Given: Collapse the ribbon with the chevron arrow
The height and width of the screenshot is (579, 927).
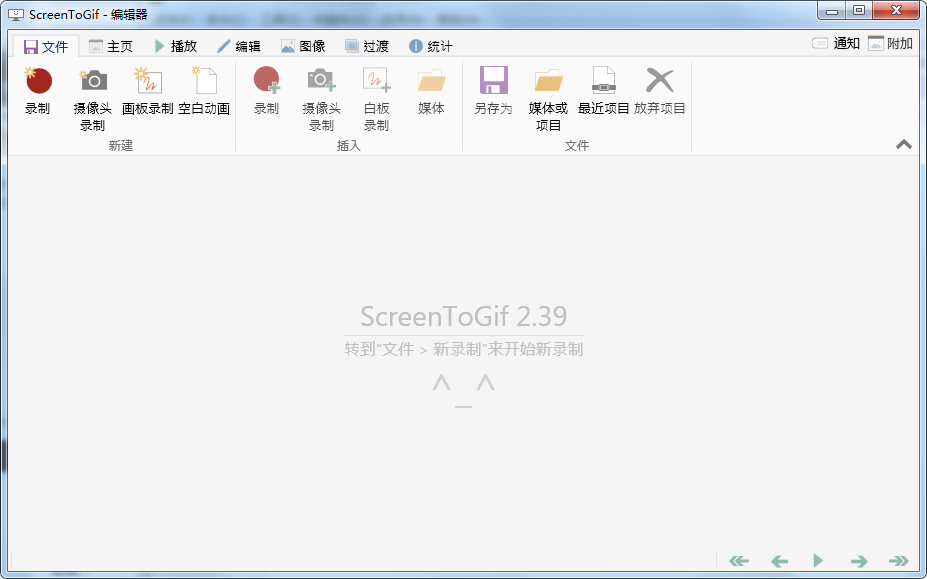Looking at the screenshot, I should (x=904, y=144).
